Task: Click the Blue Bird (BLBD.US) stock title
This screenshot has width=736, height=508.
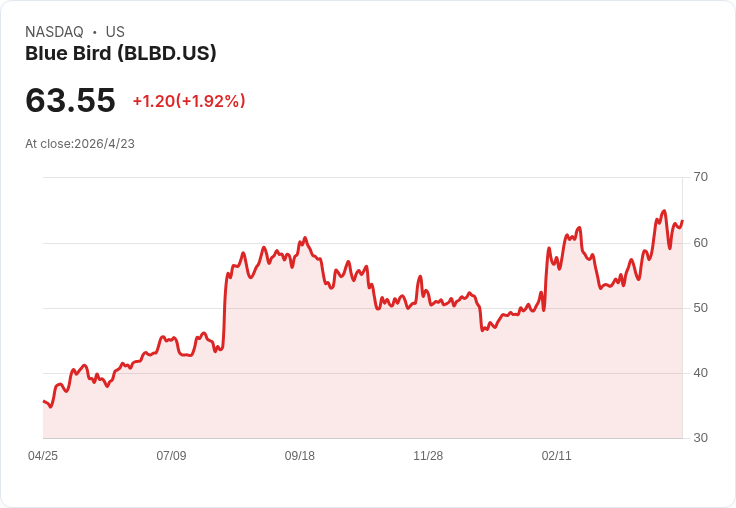Action: (121, 53)
